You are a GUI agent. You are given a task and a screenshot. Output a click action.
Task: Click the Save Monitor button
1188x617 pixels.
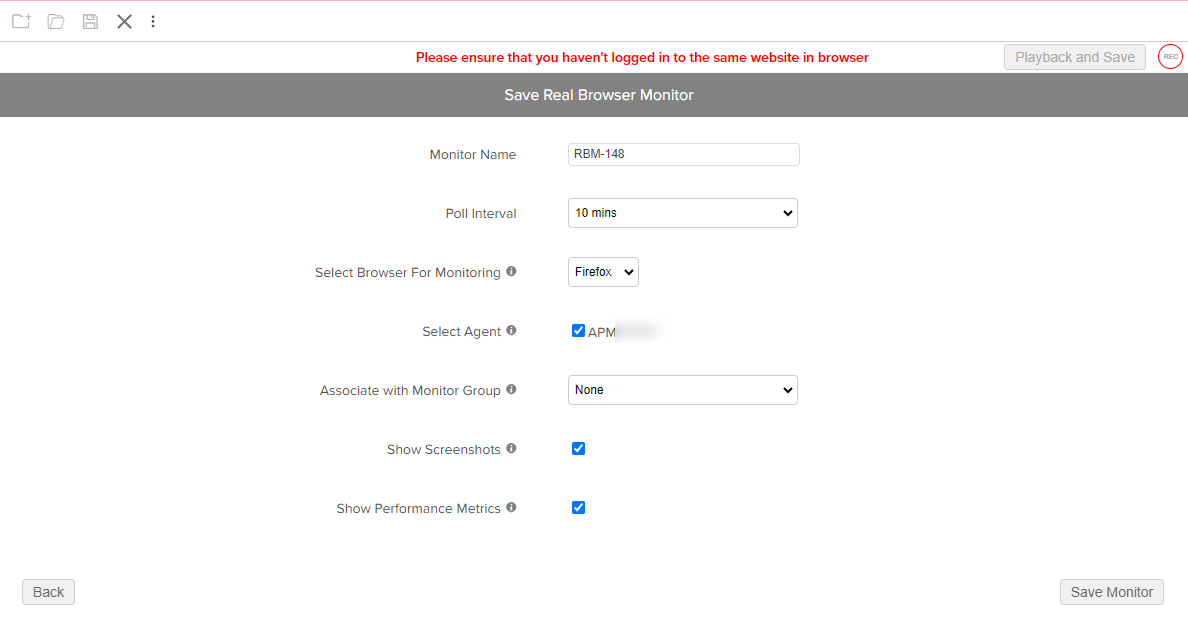click(x=1111, y=592)
